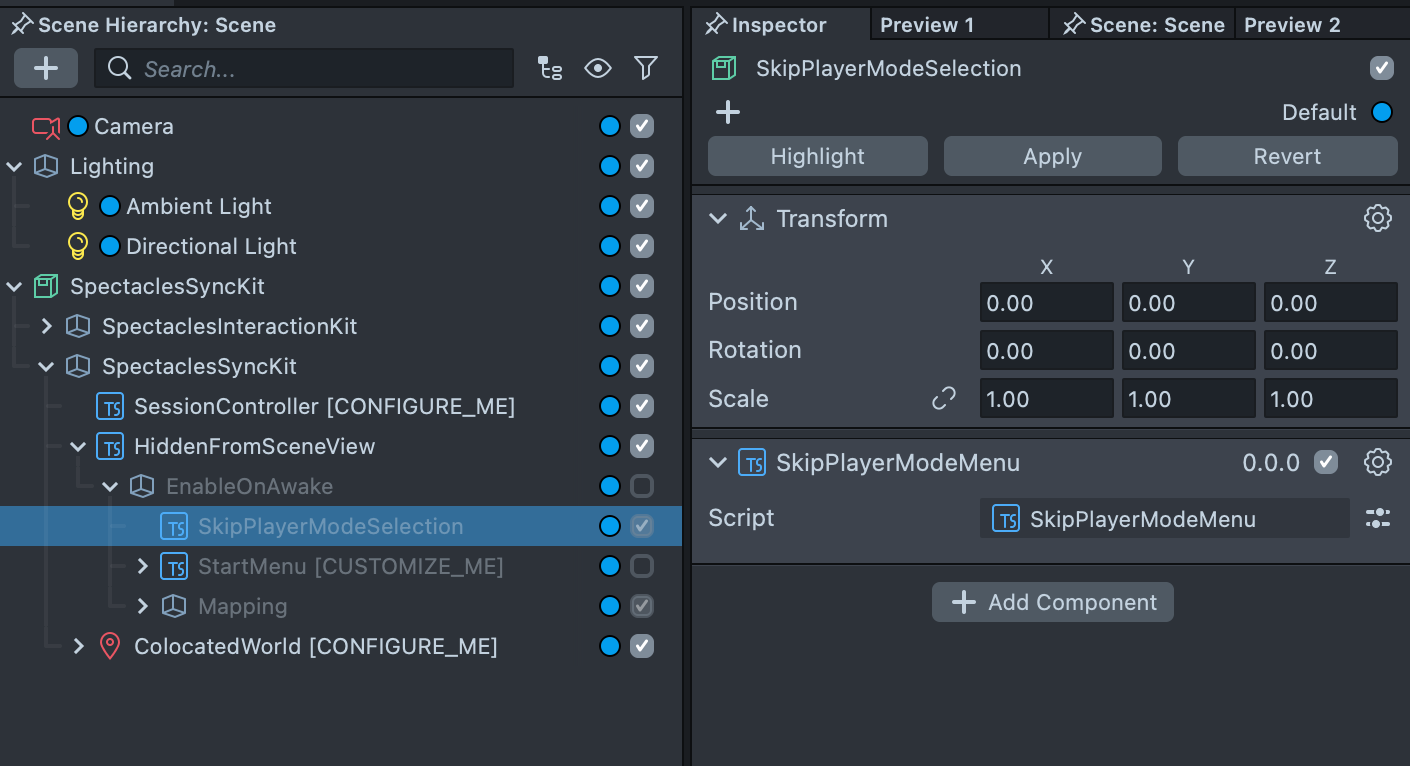The image size is (1410, 766).
Task: Open the Transform settings gear icon
Action: (1378, 218)
